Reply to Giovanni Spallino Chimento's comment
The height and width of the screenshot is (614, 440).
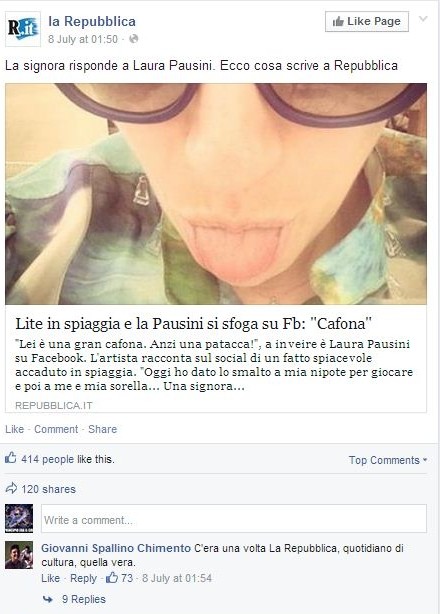click(83, 578)
